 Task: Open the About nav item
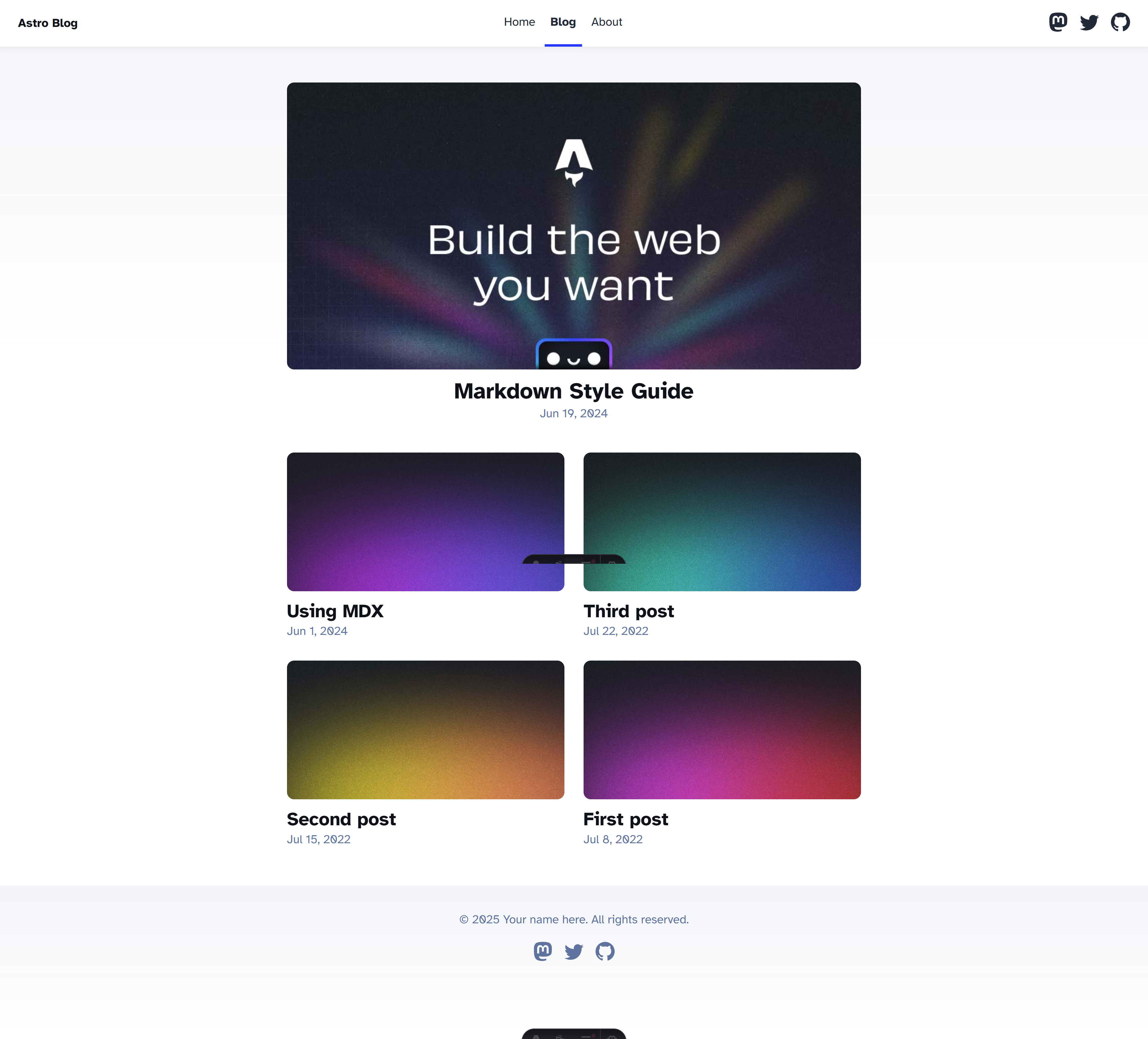tap(607, 22)
